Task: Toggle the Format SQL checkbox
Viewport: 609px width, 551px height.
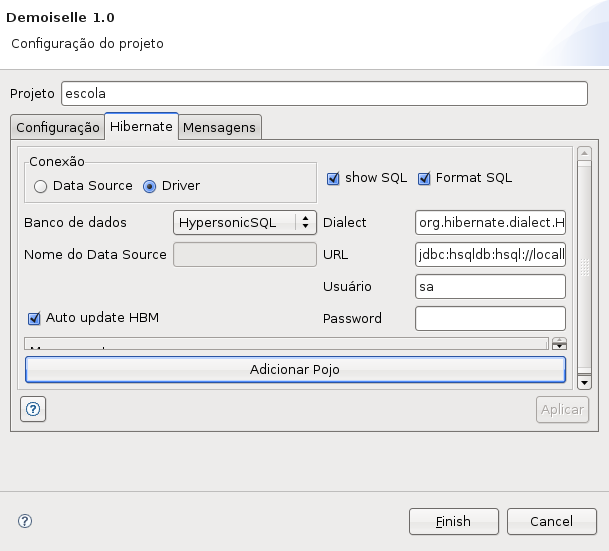Action: 424,178
